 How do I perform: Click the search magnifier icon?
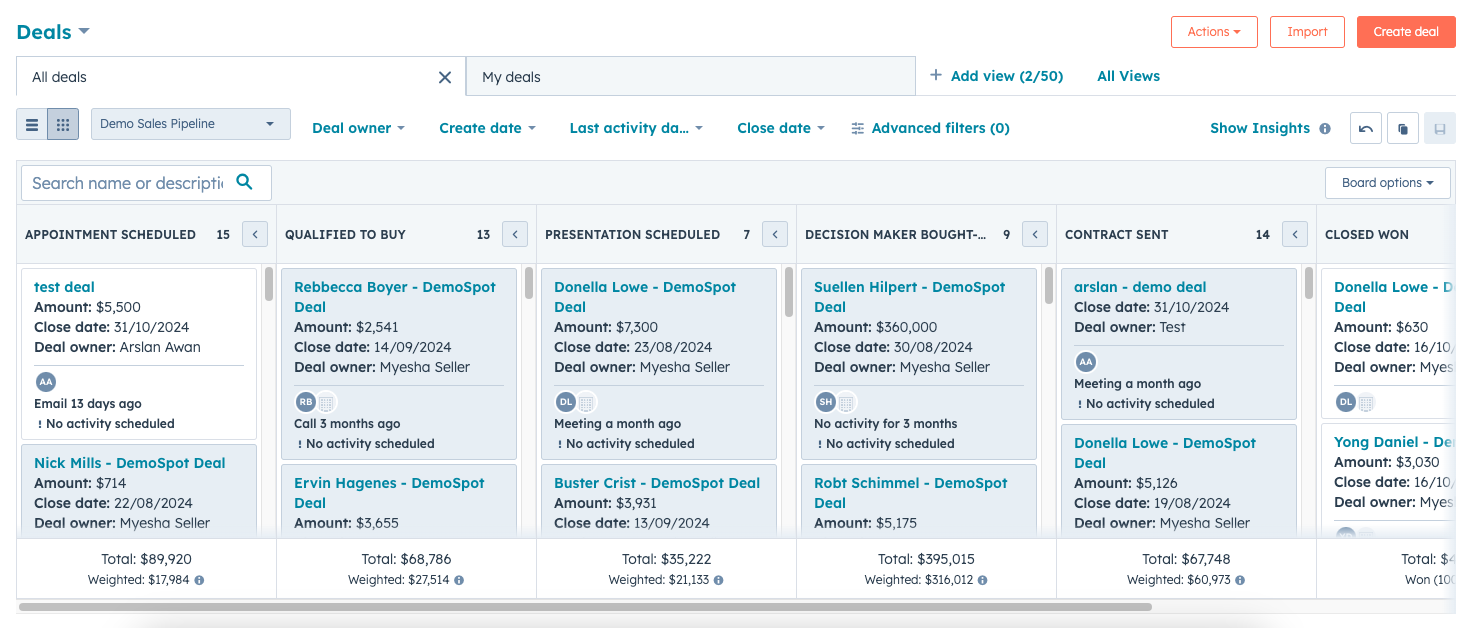click(x=244, y=182)
